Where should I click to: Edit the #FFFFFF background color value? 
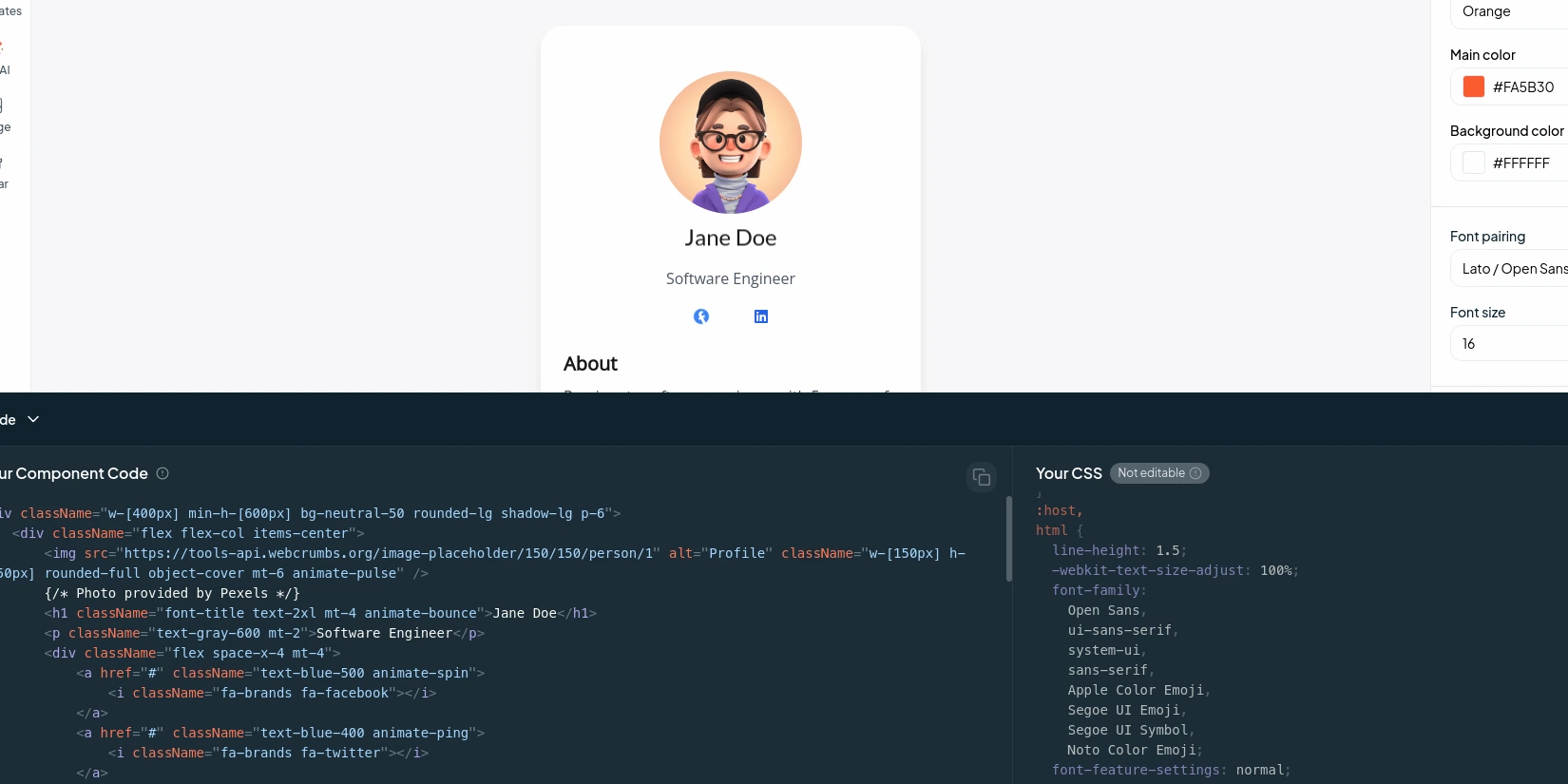pyautogui.click(x=1521, y=163)
